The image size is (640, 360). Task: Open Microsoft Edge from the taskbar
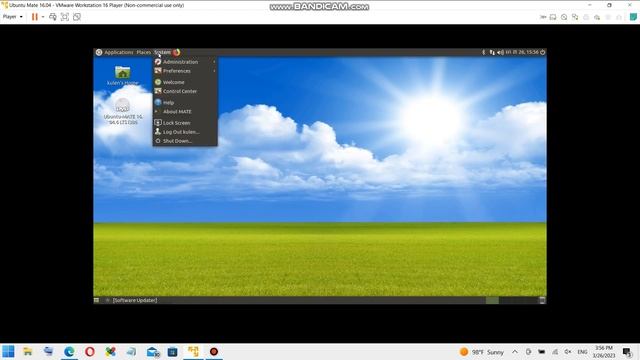[x=69, y=351]
